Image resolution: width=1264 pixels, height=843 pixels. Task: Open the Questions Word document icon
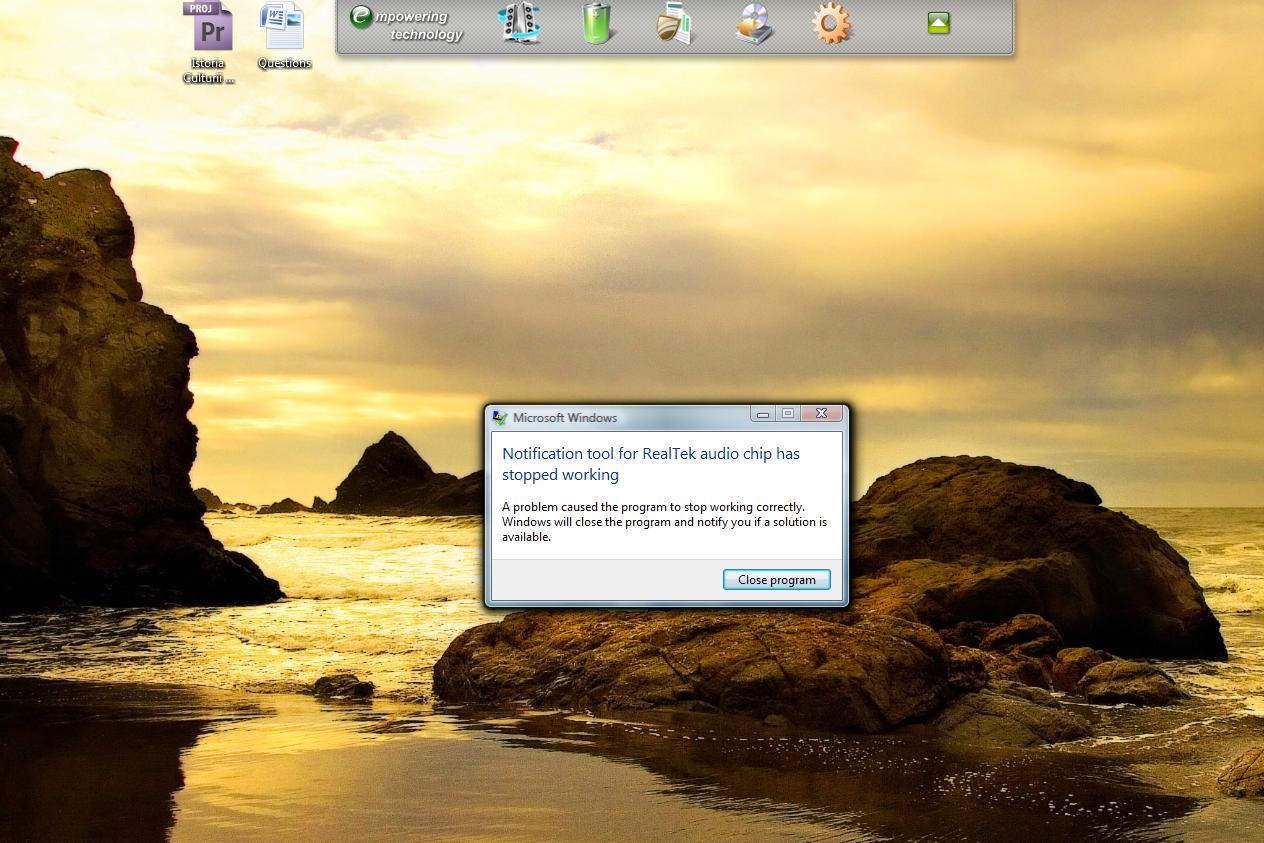284,36
